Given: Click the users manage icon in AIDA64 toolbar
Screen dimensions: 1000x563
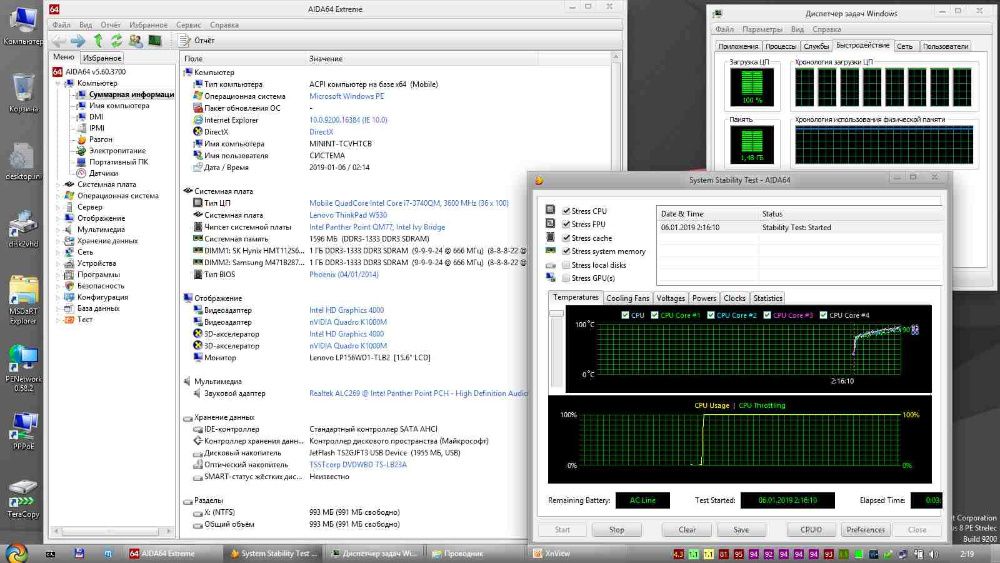Looking at the screenshot, I should tap(136, 41).
